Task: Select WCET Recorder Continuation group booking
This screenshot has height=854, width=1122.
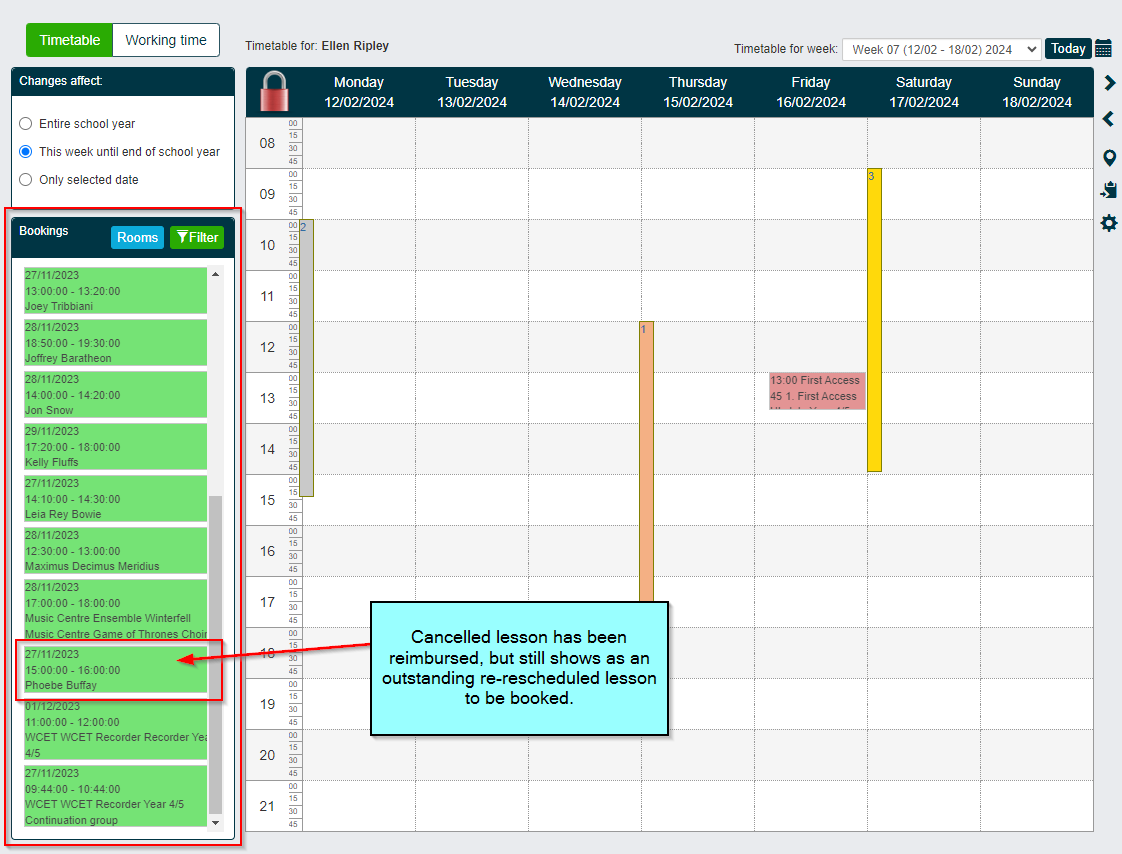Action: click(x=115, y=796)
